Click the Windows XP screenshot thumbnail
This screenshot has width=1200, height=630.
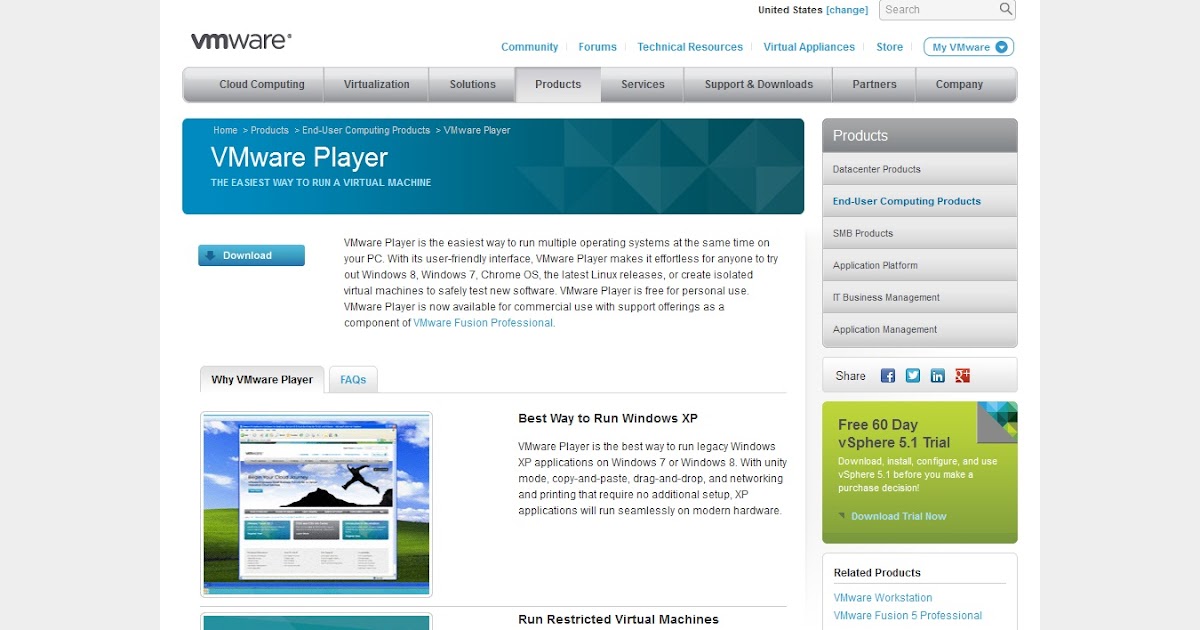(316, 504)
